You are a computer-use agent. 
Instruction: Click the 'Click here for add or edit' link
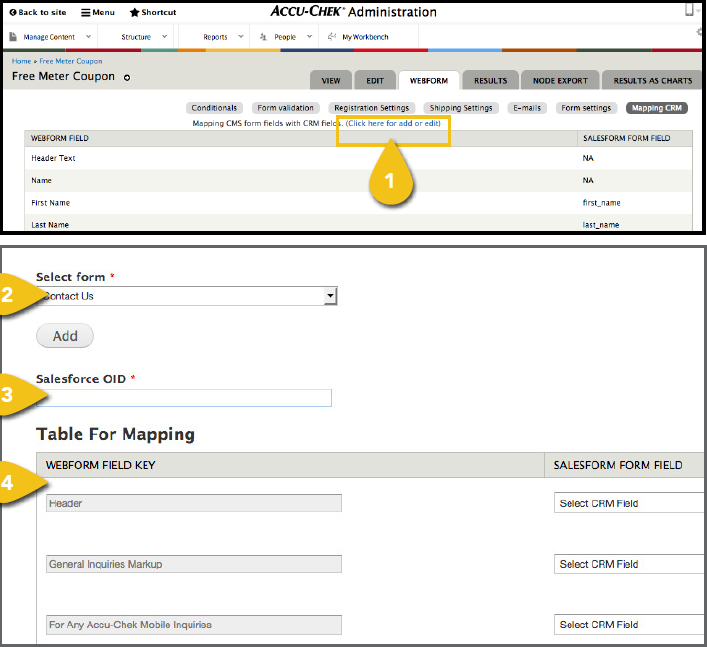[393, 123]
